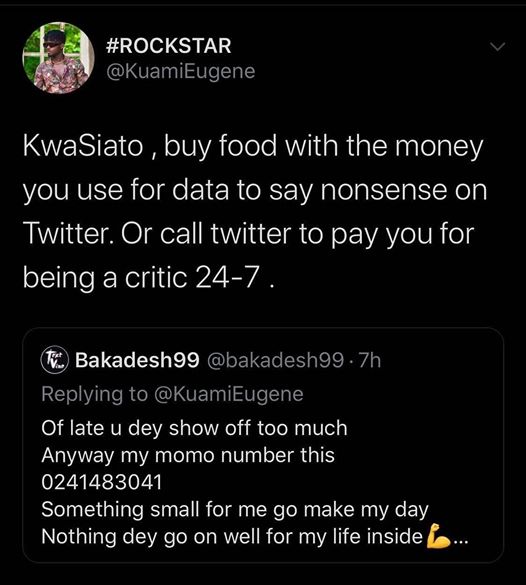This screenshot has width=526, height=585.
Task: Click the 7h timestamp
Action: (x=369, y=360)
